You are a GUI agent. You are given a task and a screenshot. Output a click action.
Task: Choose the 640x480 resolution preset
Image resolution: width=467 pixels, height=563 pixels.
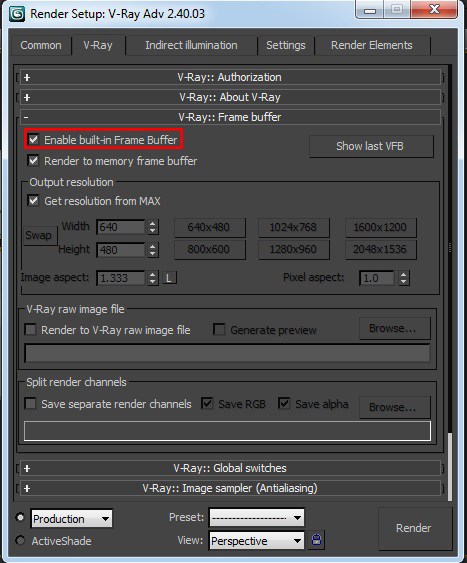coord(210,227)
